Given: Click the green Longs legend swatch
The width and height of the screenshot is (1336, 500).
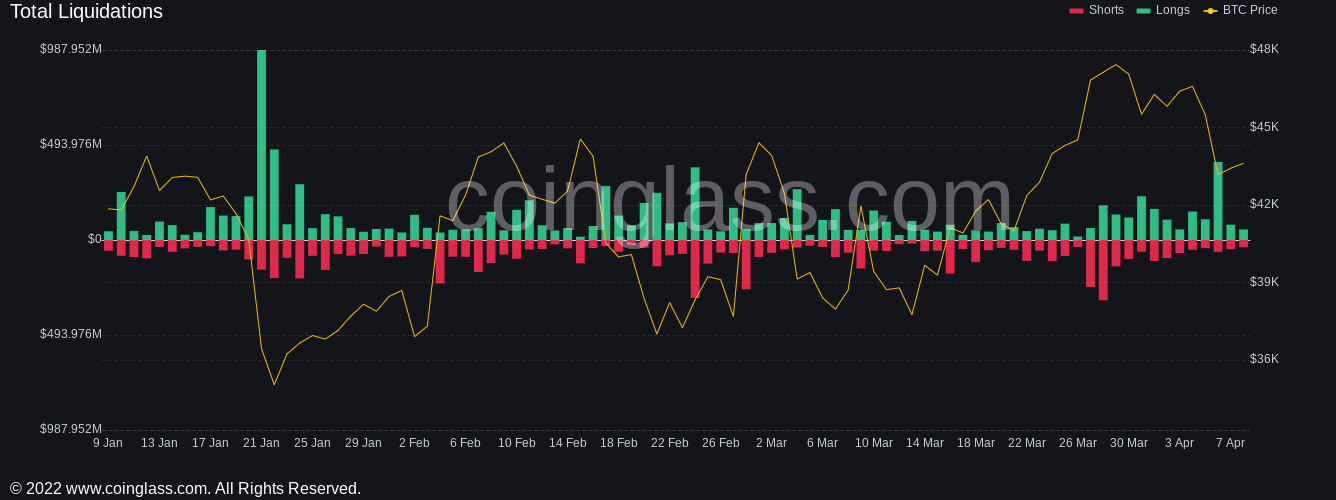Looking at the screenshot, I should [x=1143, y=10].
